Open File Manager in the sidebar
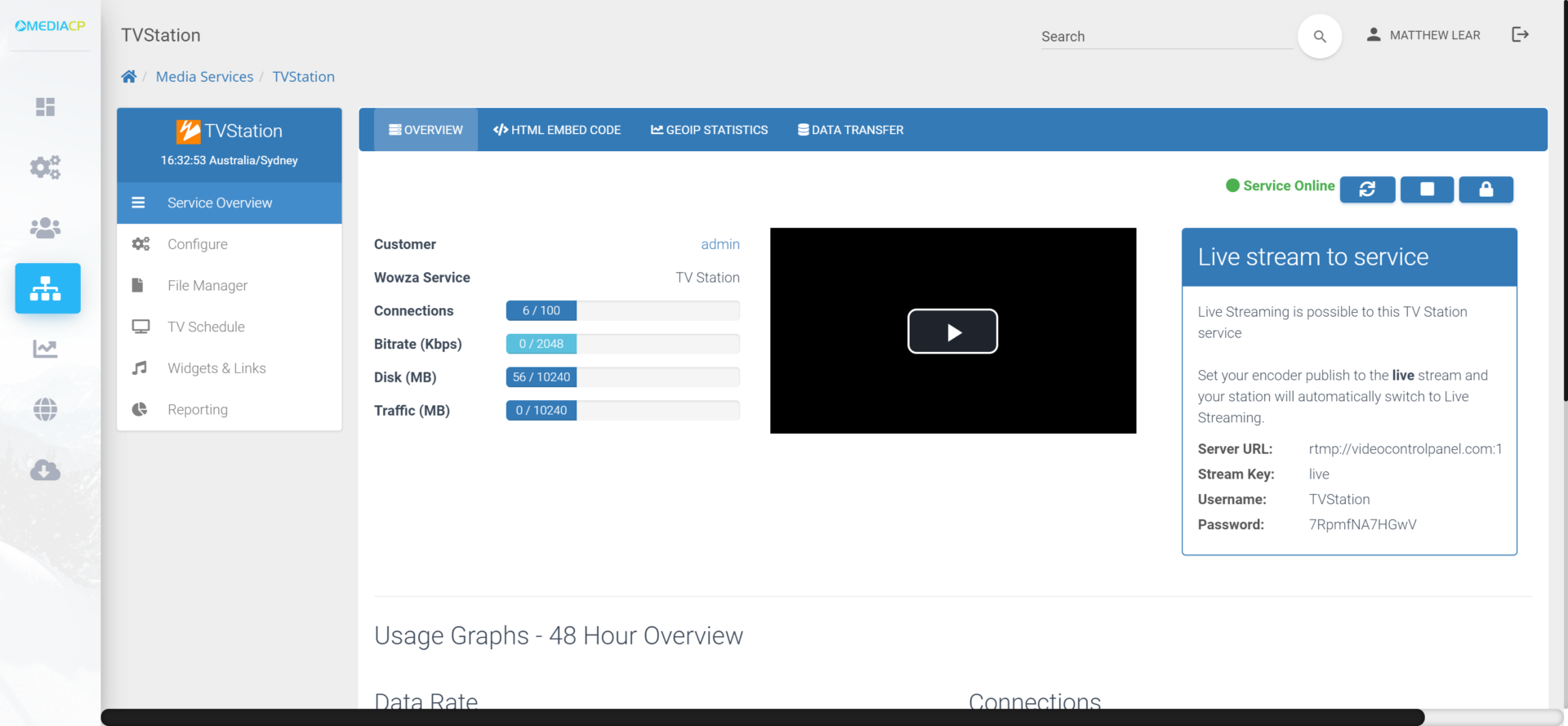The image size is (1568, 726). click(229, 285)
